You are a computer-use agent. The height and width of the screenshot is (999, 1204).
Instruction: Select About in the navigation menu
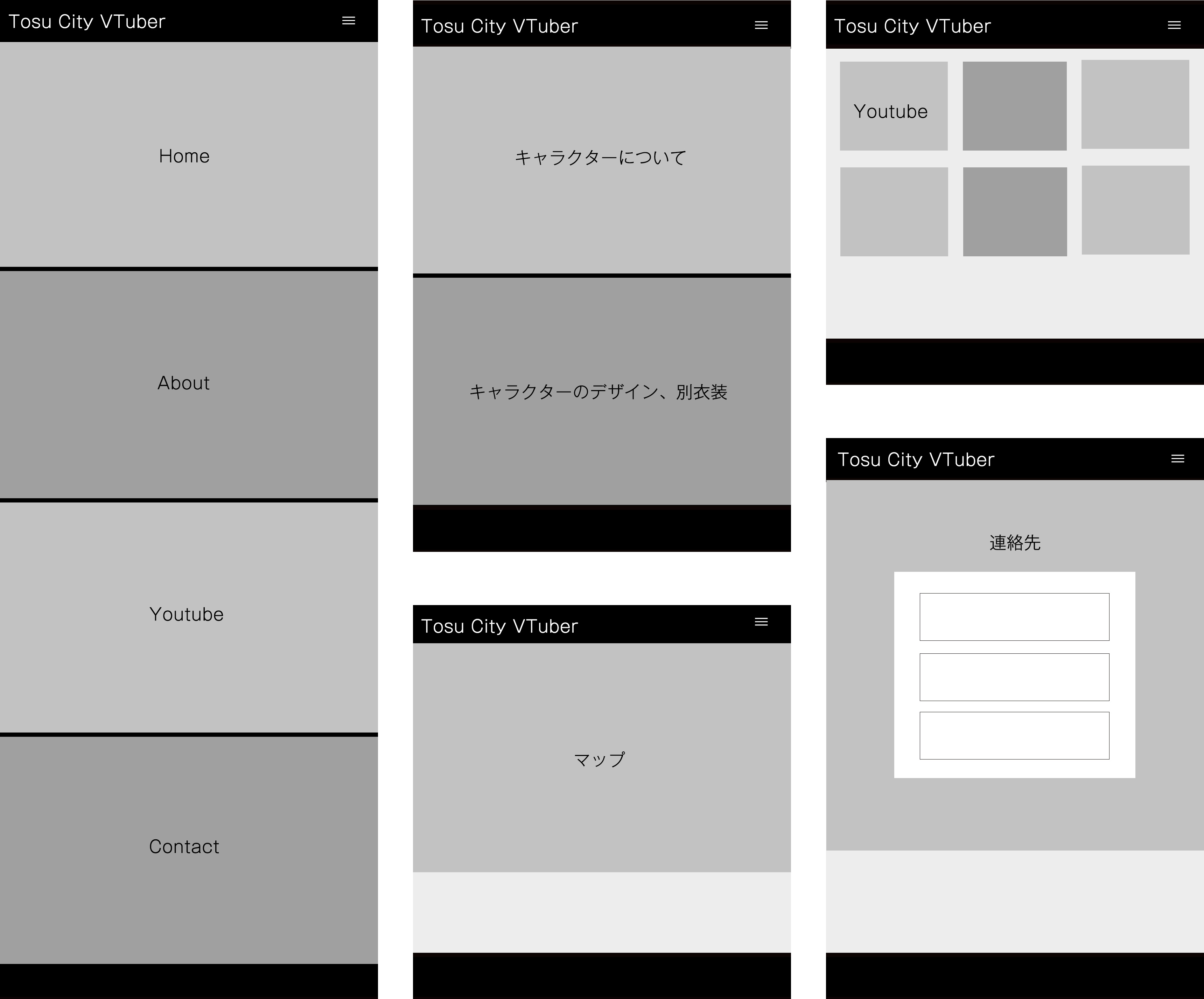(183, 382)
